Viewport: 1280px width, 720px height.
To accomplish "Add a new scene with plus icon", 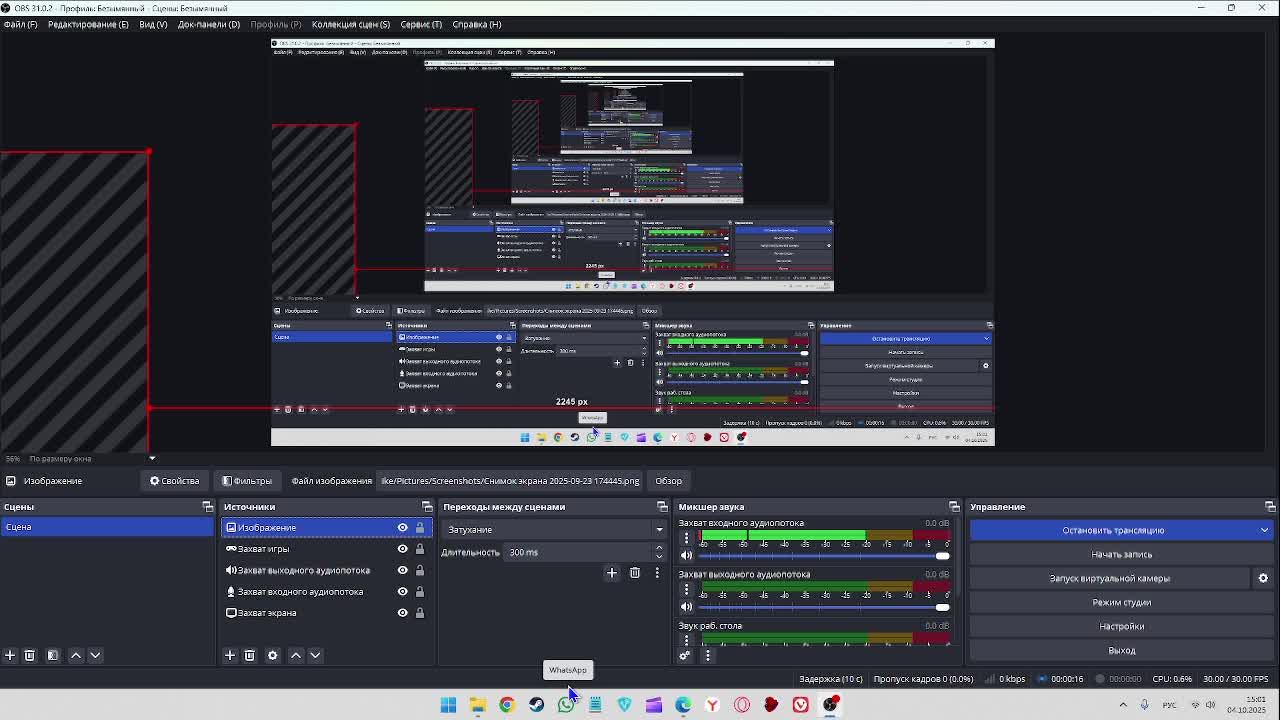I will (x=10, y=655).
